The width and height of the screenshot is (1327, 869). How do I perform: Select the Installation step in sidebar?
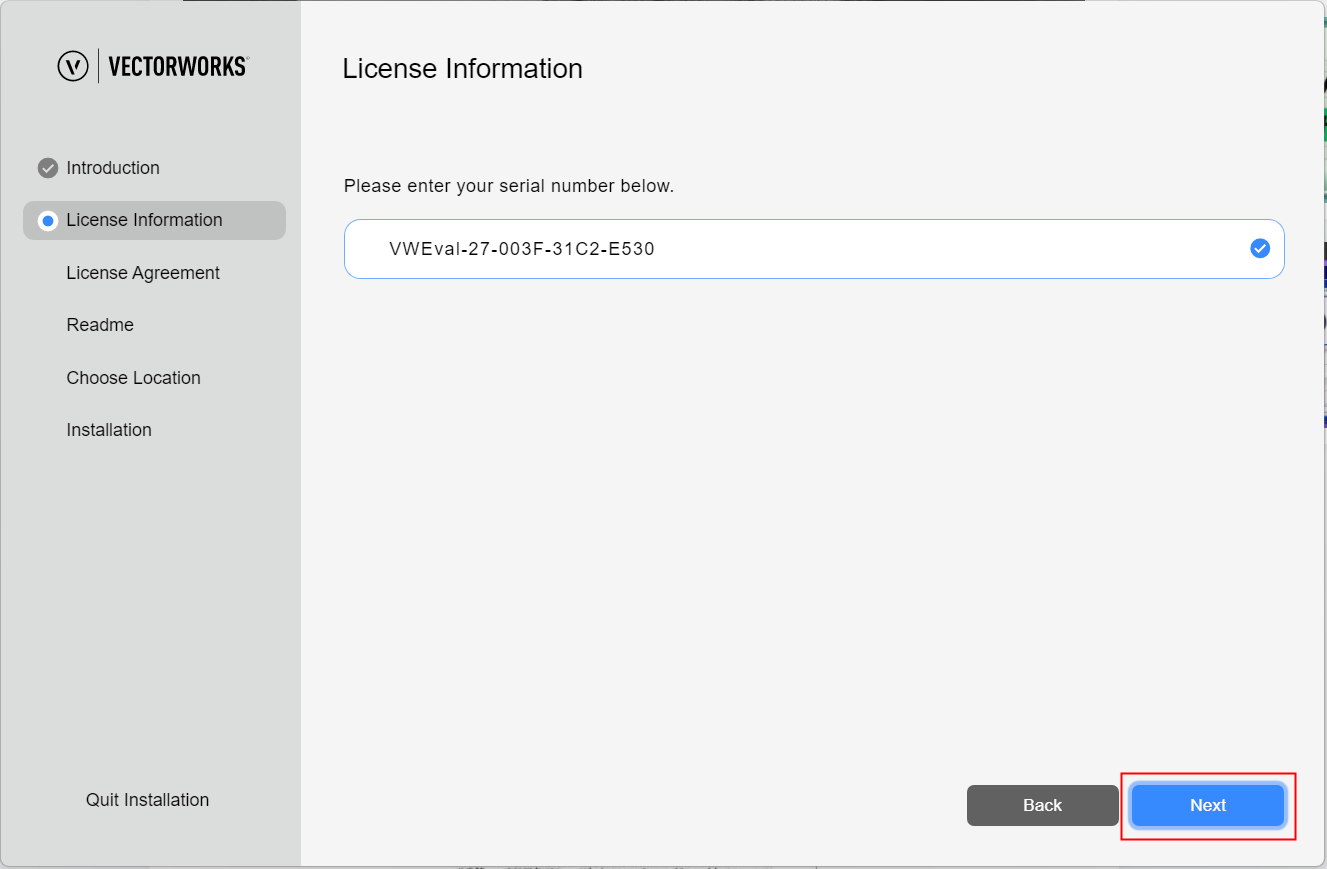(109, 430)
